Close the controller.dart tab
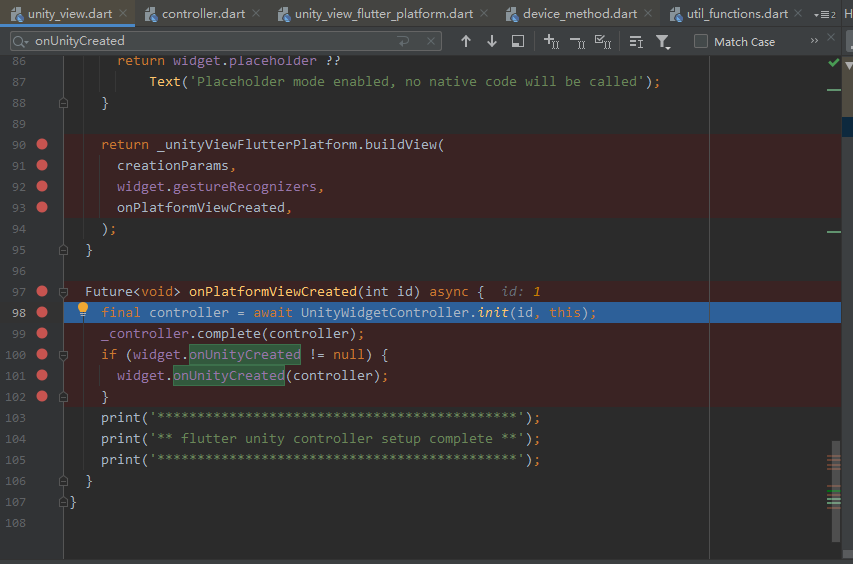Viewport: 853px width, 564px height. tap(256, 13)
